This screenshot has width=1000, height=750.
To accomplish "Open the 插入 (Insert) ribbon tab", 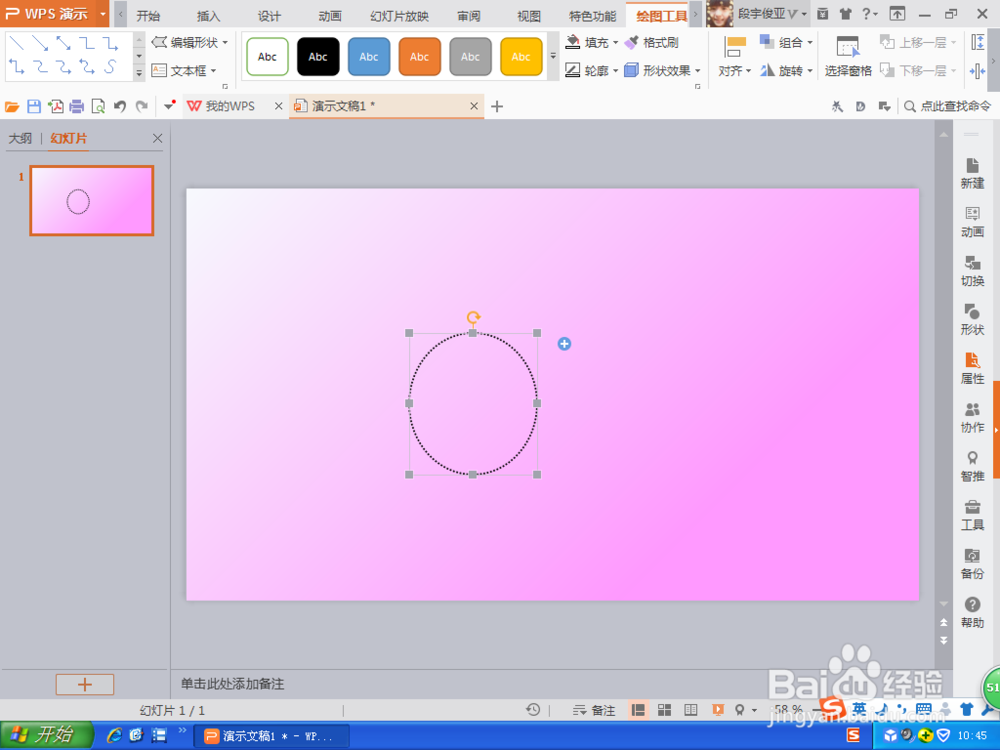I will tap(208, 16).
